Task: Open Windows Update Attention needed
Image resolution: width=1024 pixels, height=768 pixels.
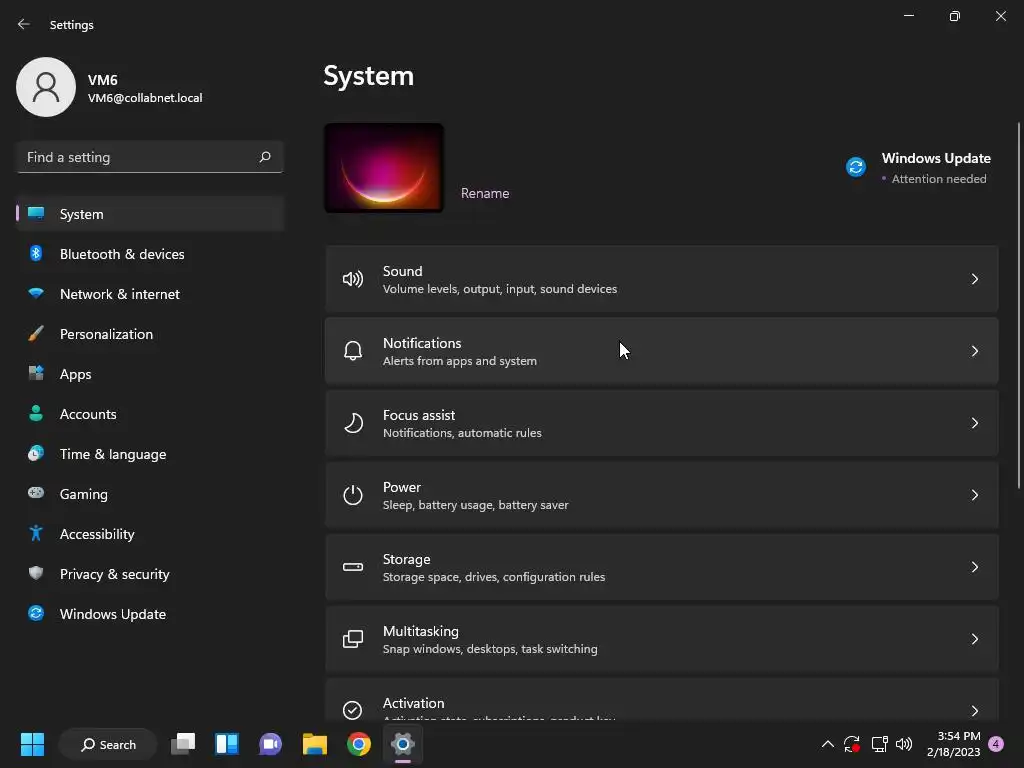Action: pos(920,168)
